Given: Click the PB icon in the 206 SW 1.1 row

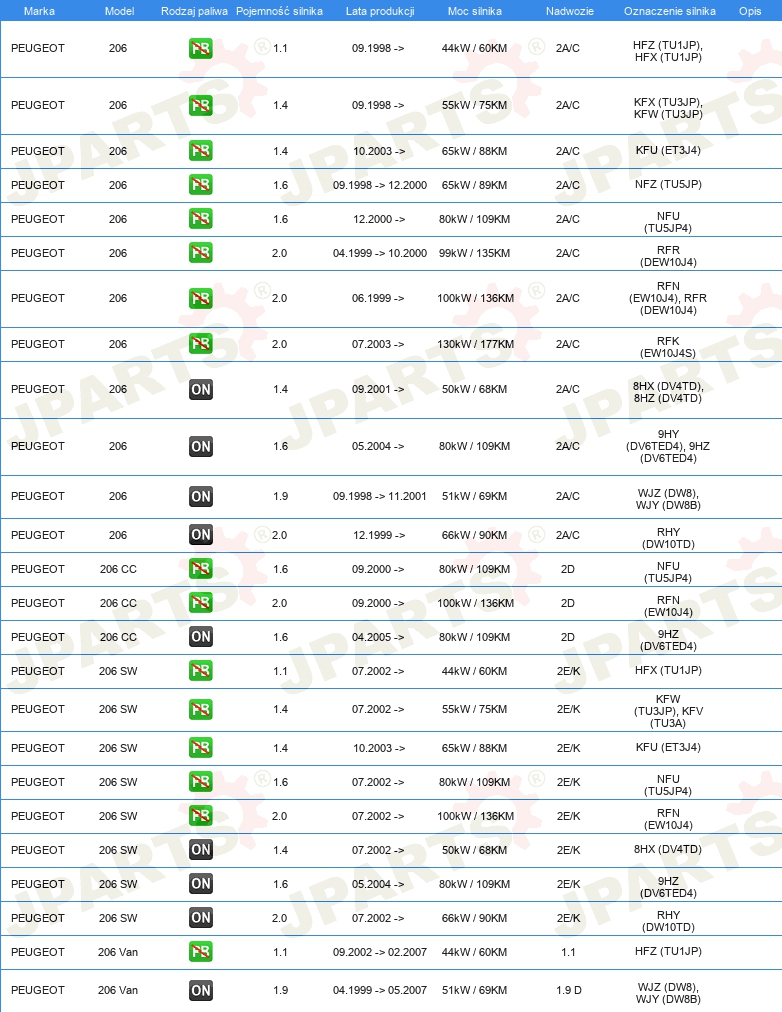Looking at the screenshot, I should tap(201, 671).
